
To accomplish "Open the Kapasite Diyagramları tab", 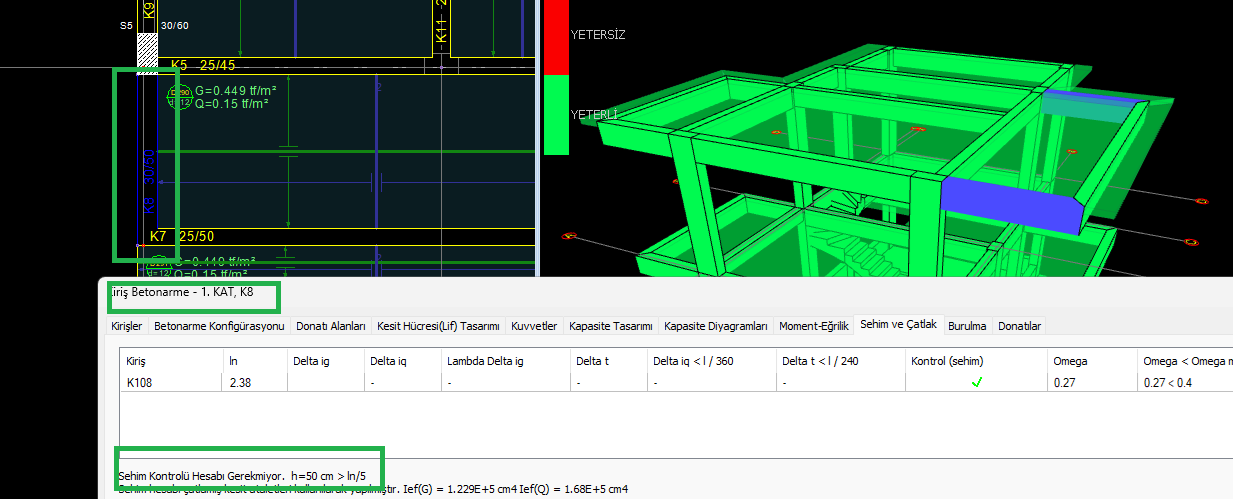I will [715, 326].
